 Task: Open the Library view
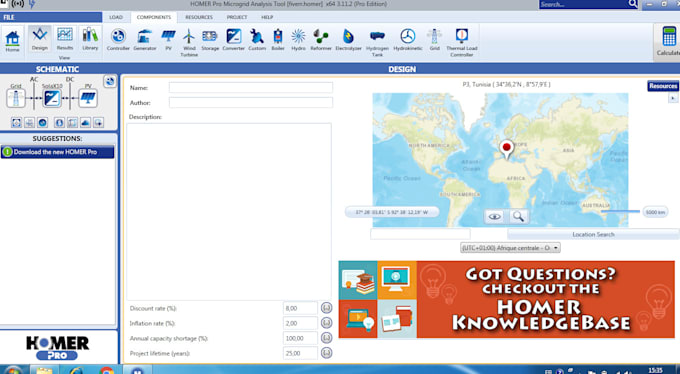[x=90, y=39]
